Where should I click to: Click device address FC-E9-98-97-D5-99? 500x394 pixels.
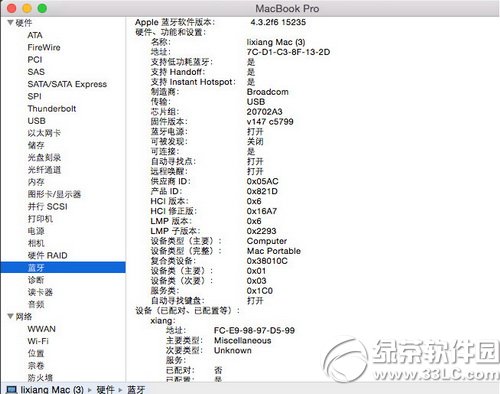tap(254, 331)
